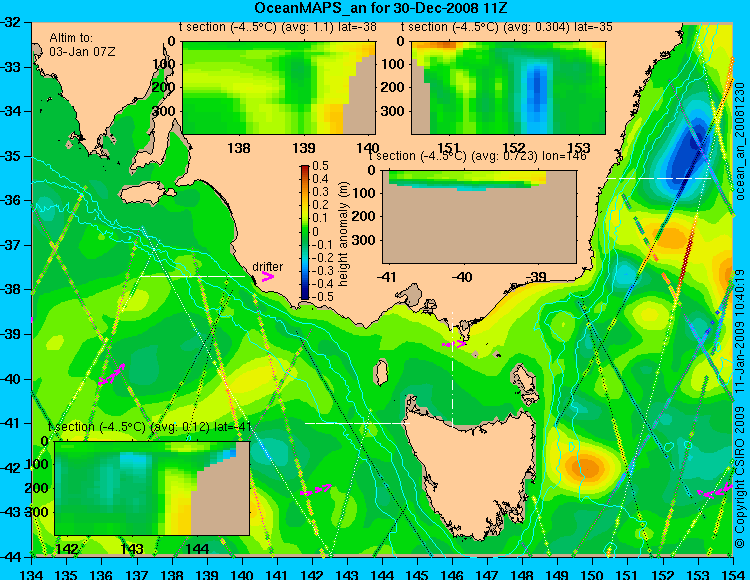Click the 'drifter' legend label

coord(267,266)
